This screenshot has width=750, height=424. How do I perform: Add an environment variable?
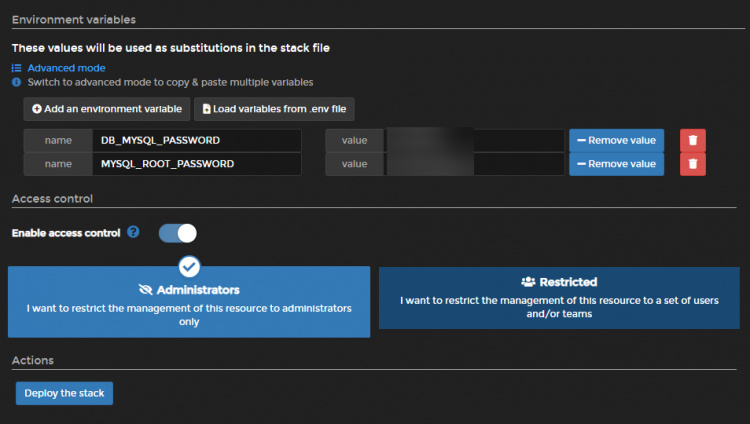pyautogui.click(x=106, y=108)
